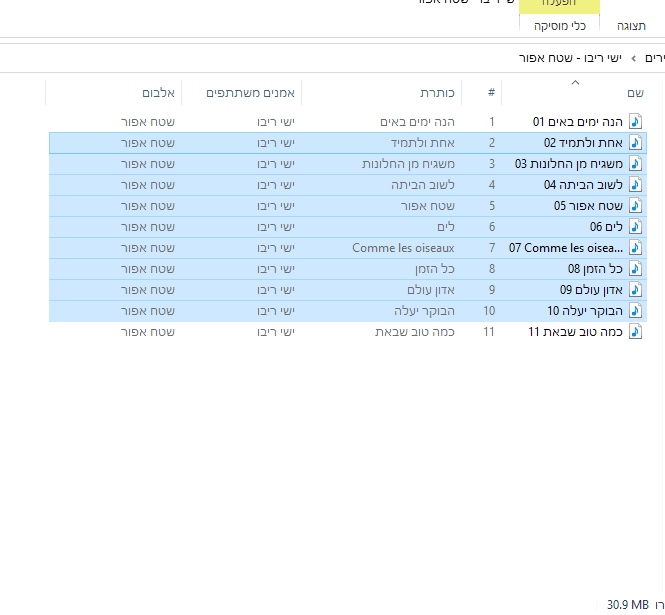Screen dimensions: 665x615
Task: Click artist ישי ריבו in row 7
Action: 276,248
